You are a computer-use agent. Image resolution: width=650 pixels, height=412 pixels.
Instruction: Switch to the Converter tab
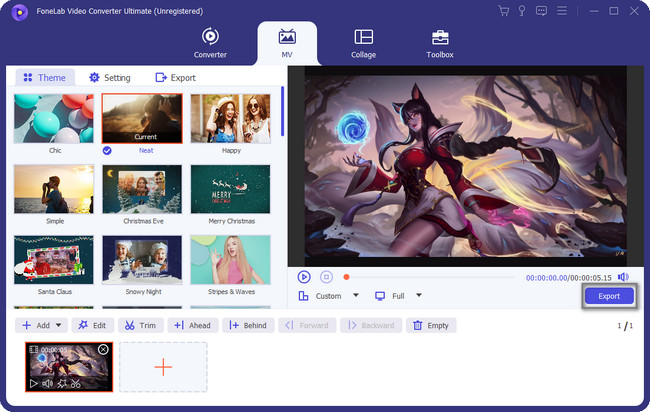(x=210, y=43)
